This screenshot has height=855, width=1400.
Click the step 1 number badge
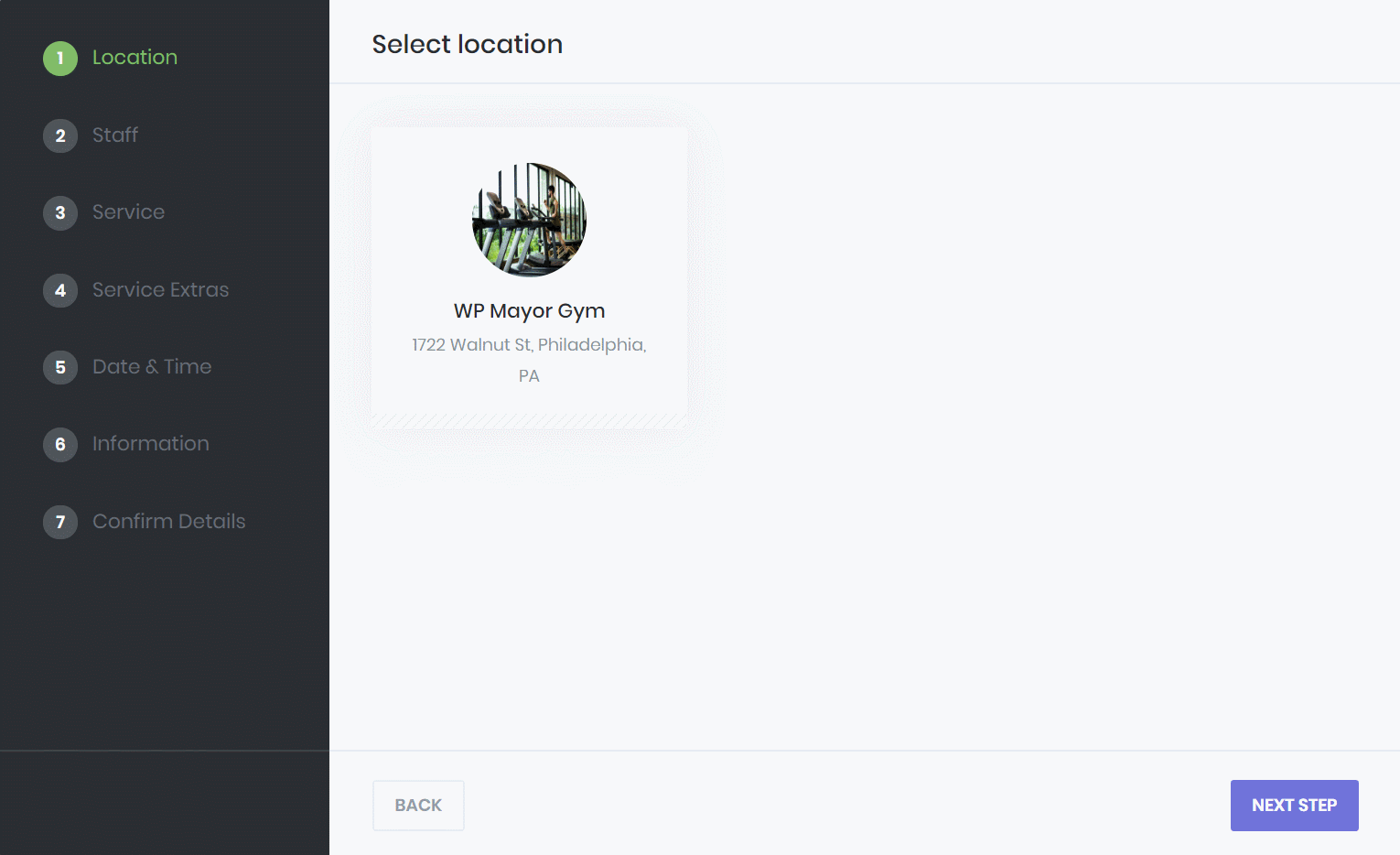point(60,59)
